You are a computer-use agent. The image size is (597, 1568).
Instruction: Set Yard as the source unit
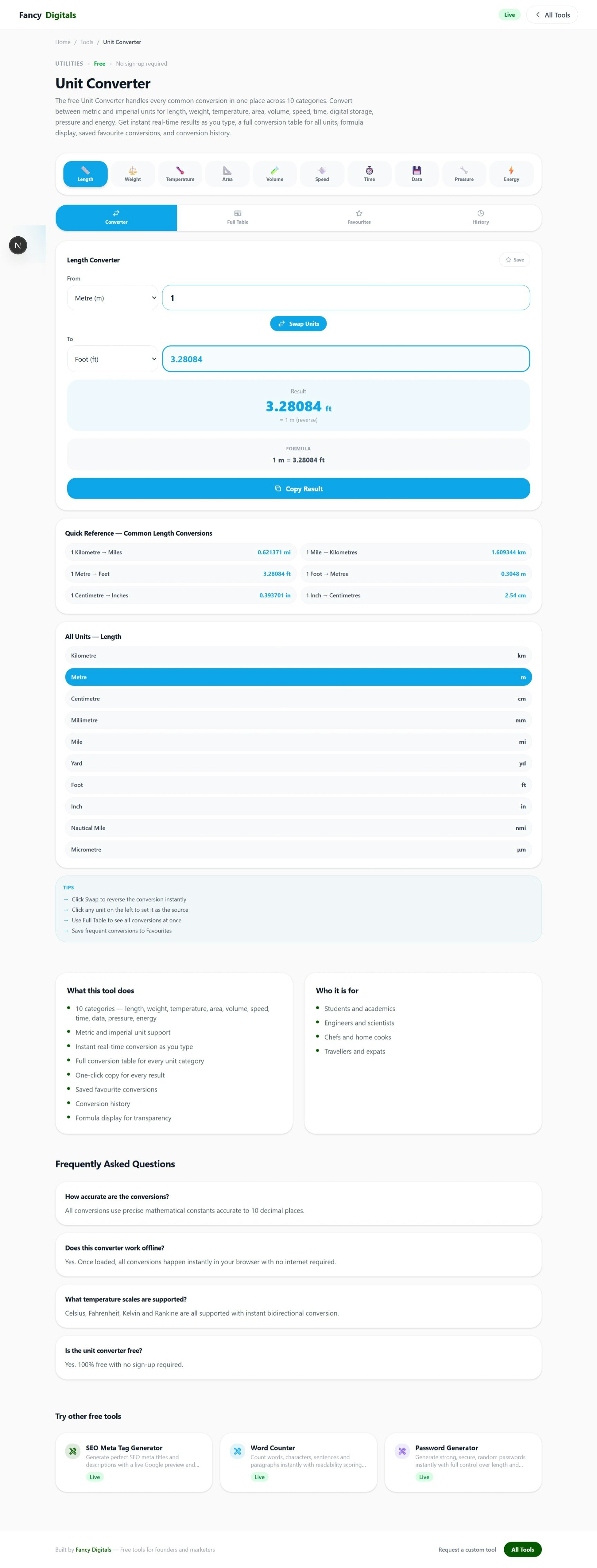298,763
